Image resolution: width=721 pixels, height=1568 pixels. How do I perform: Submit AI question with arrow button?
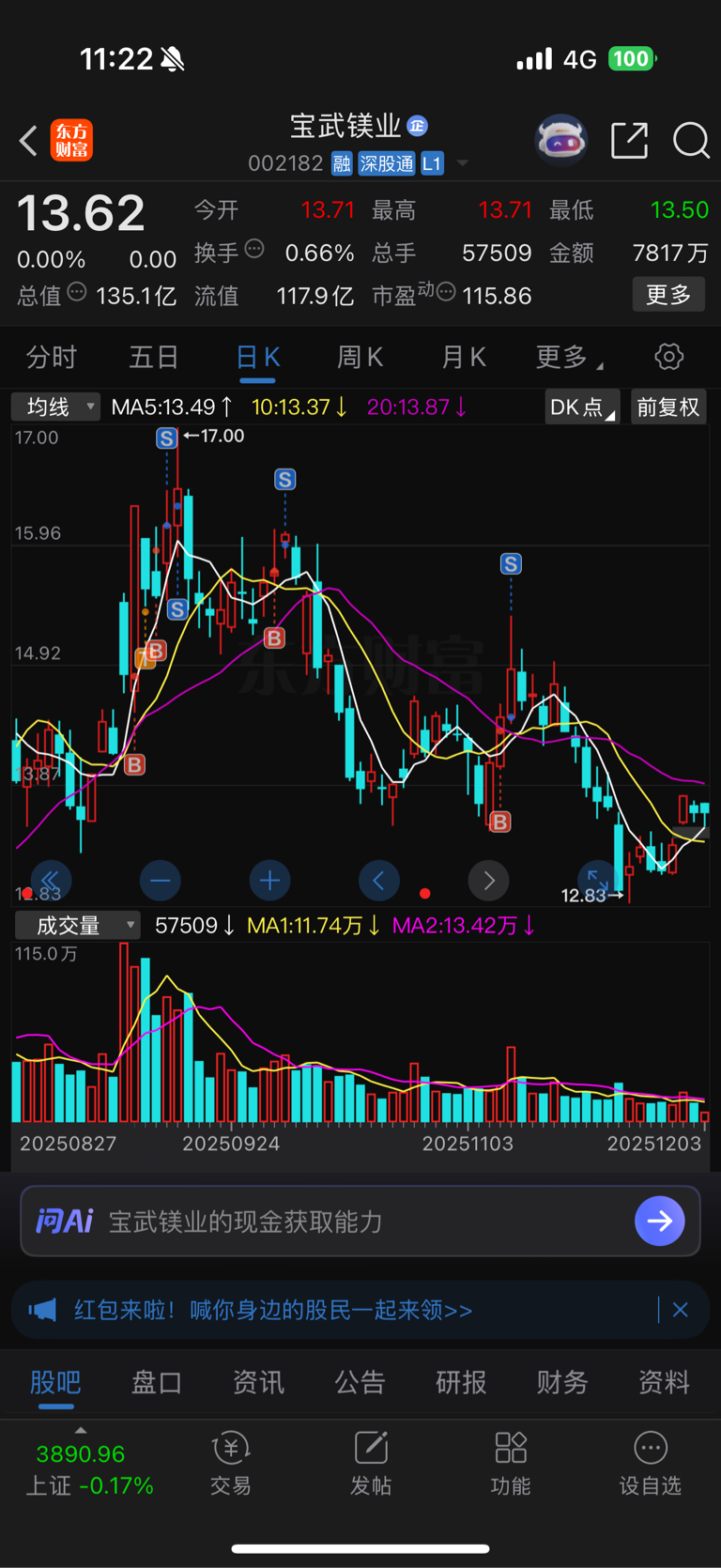(x=660, y=1221)
